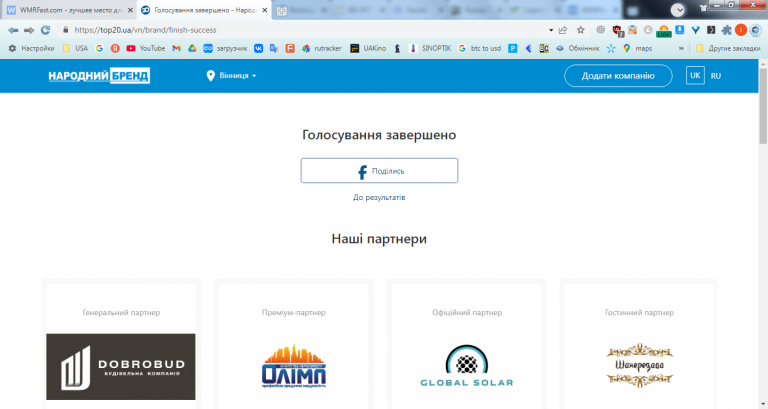Open the Шахерезада partner logo
Viewport: 768px width, 409px height.
[x=639, y=365]
